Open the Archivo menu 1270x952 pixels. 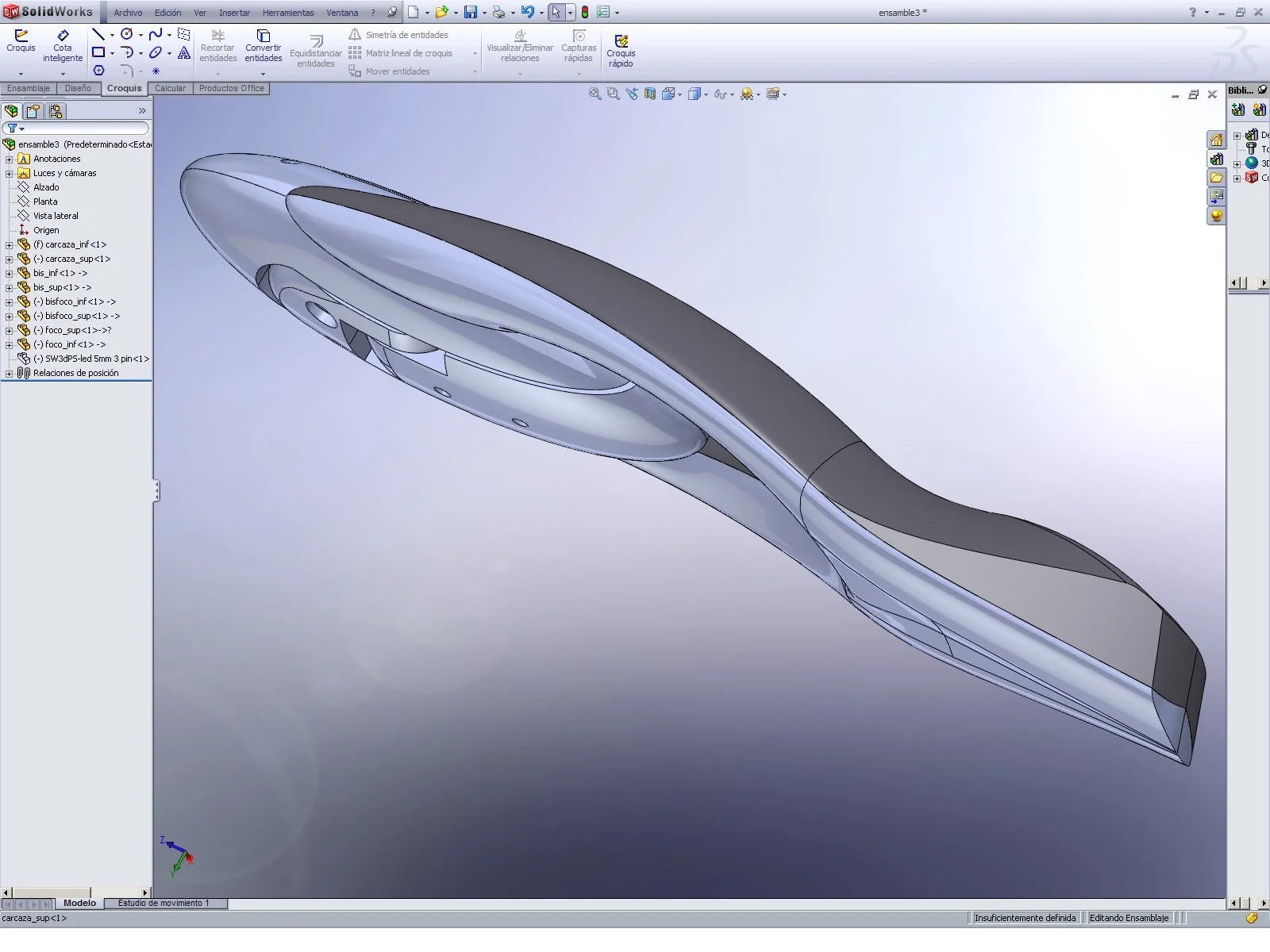[128, 13]
